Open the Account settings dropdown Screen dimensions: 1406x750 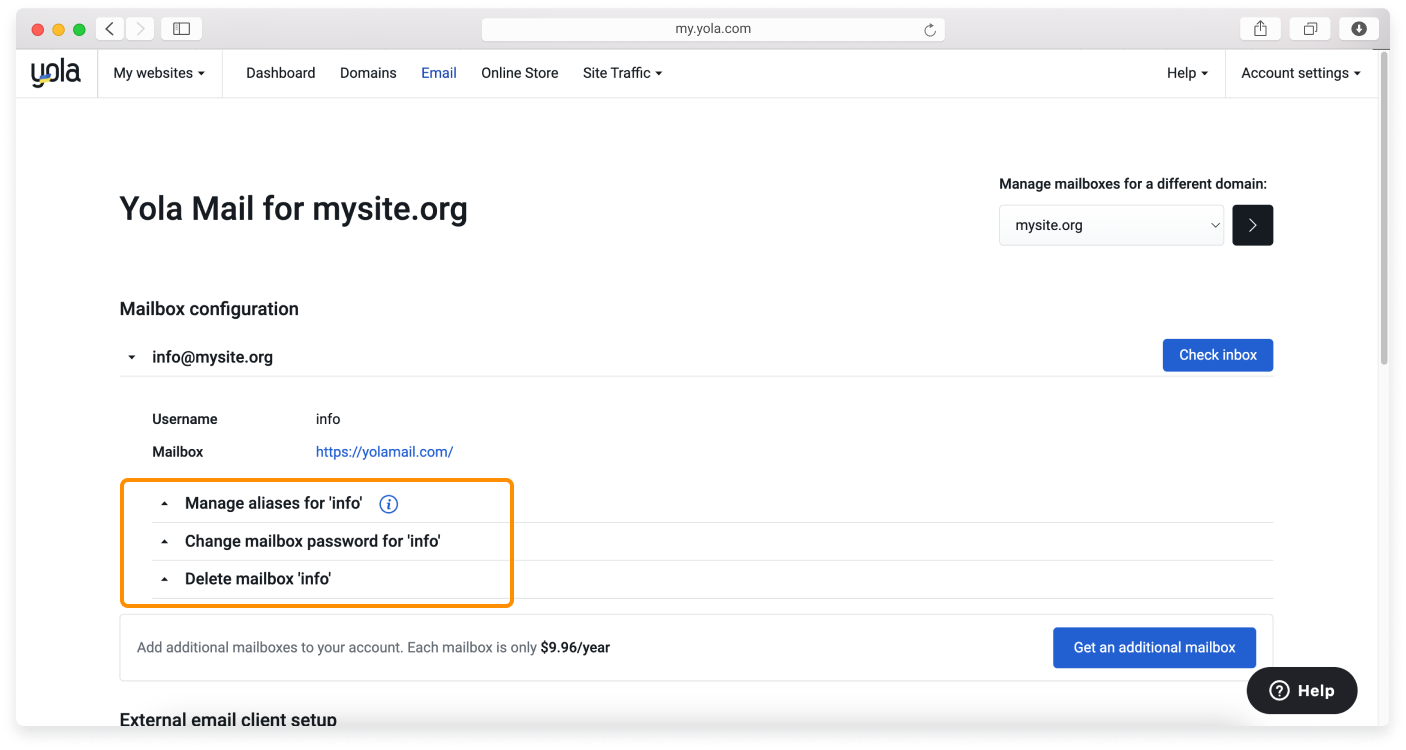[x=1299, y=72]
